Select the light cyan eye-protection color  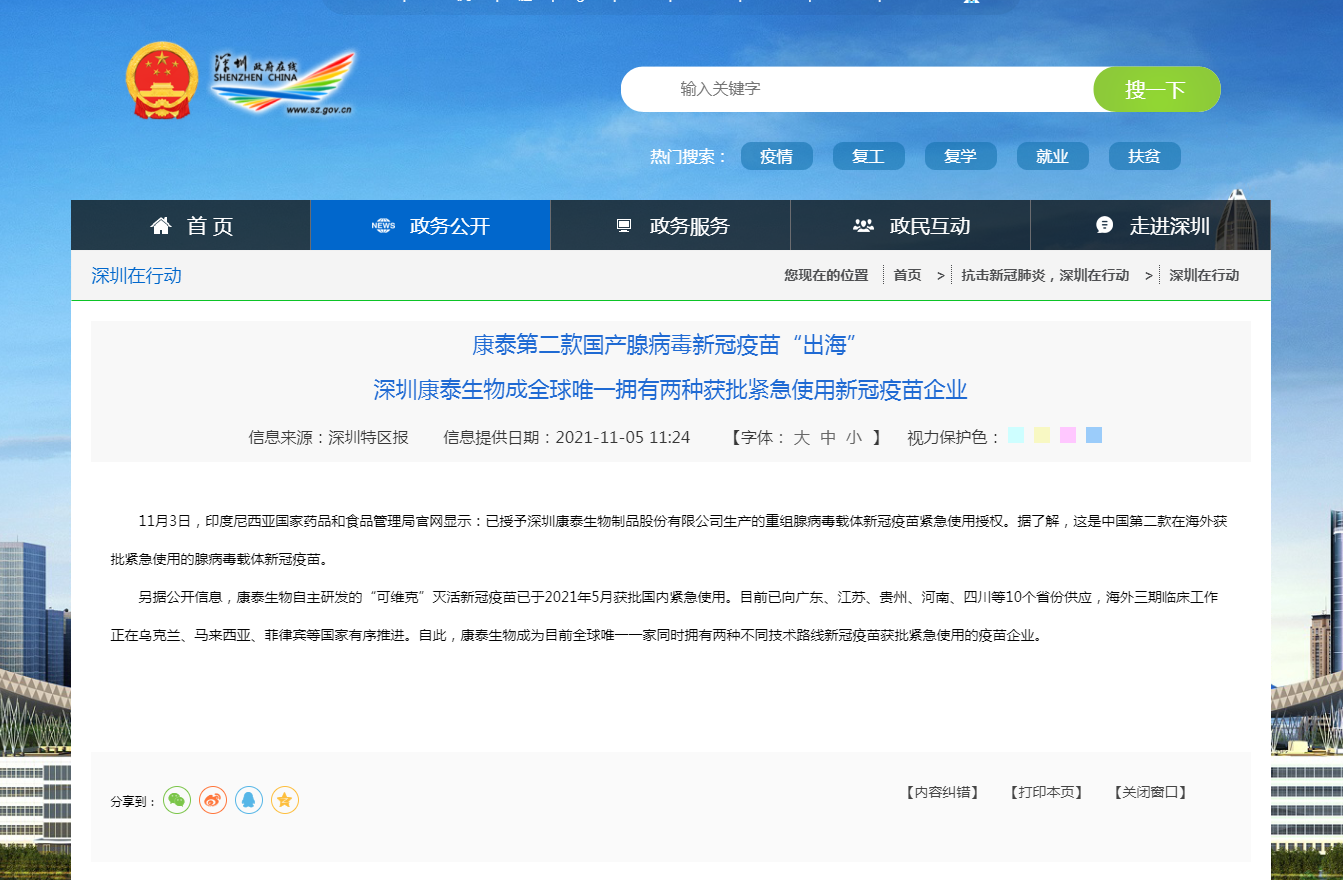point(1016,435)
